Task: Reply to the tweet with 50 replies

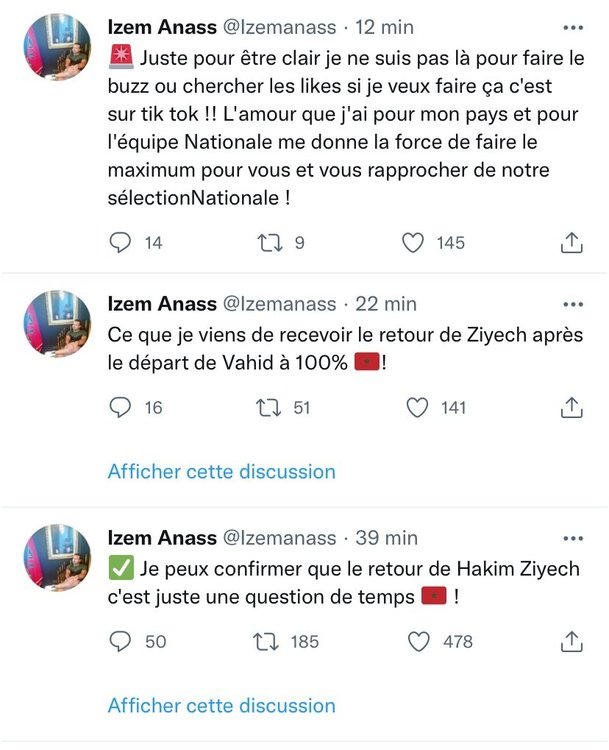Action: tap(120, 641)
